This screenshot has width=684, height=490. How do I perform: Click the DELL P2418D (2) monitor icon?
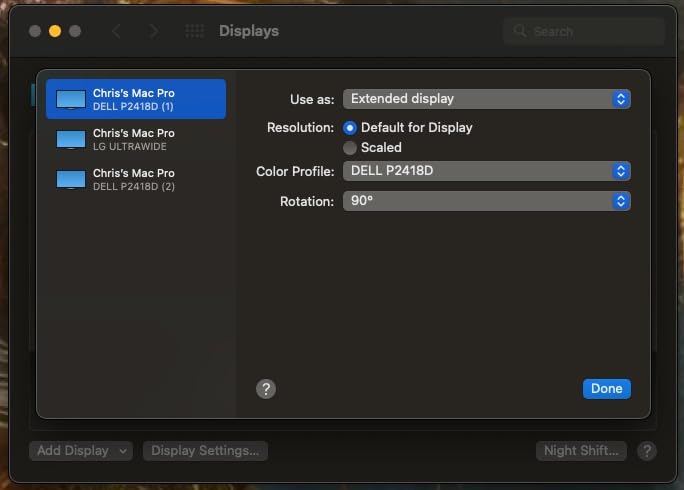(x=71, y=180)
